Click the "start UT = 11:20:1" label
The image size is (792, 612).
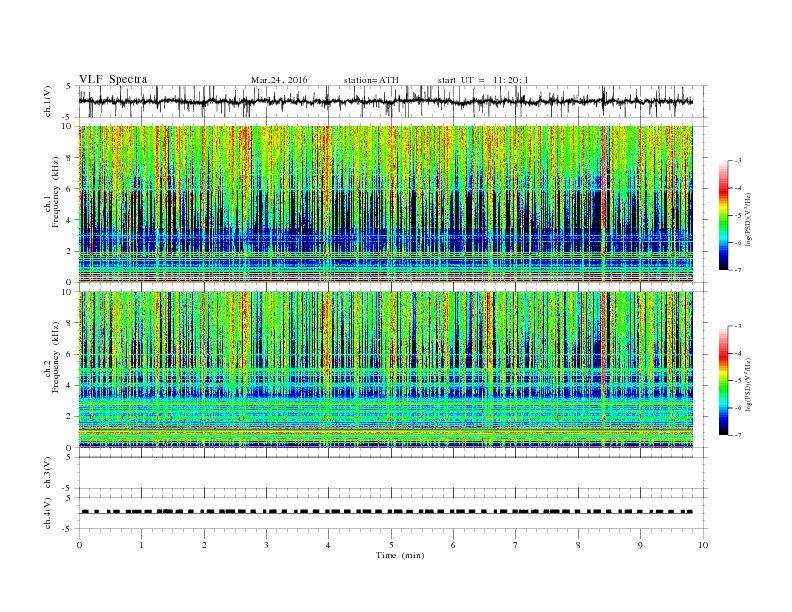[483, 80]
